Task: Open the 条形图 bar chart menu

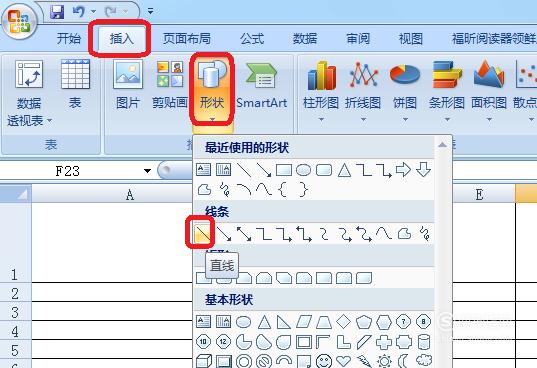Action: 447,91
